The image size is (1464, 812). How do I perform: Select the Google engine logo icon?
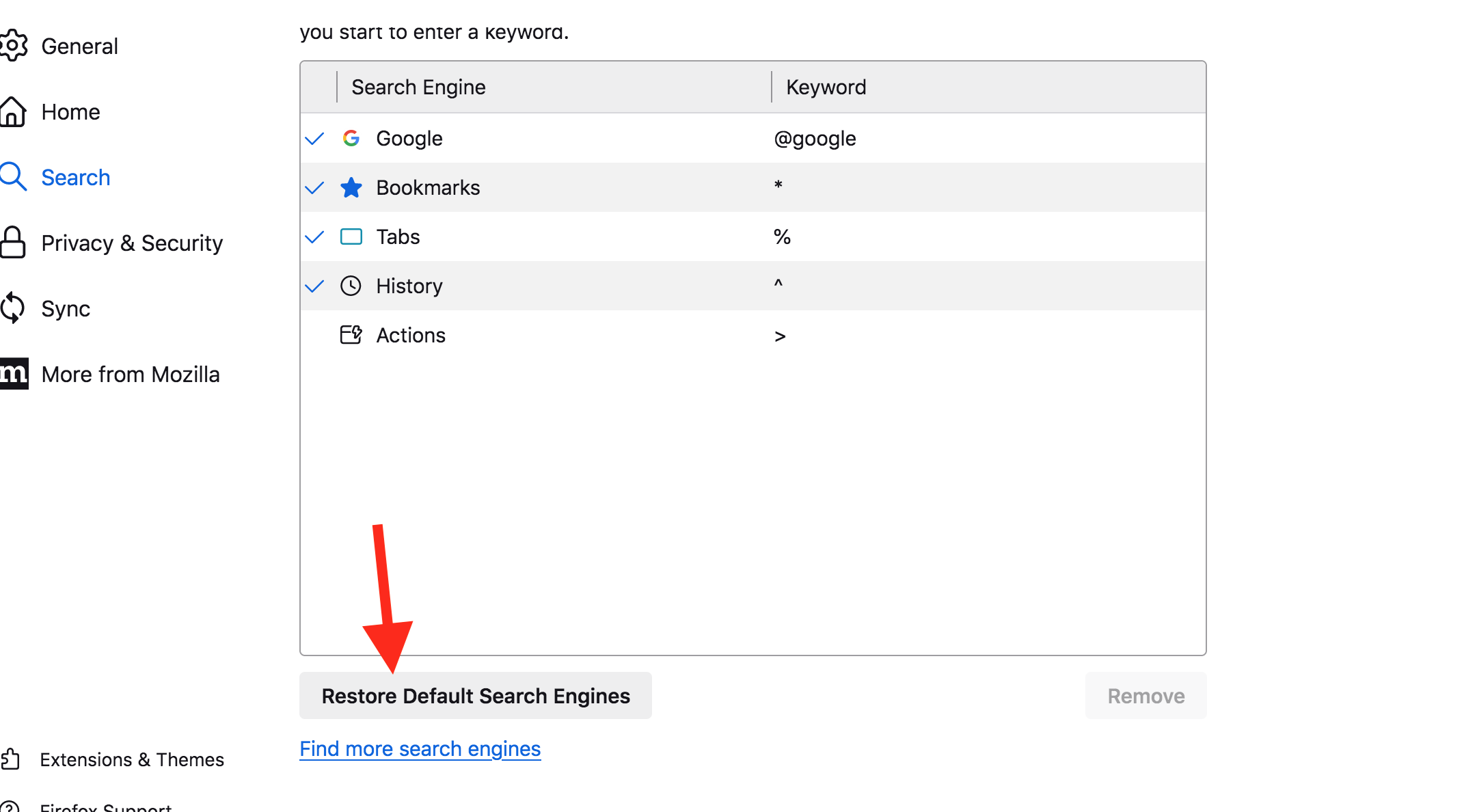coord(351,138)
